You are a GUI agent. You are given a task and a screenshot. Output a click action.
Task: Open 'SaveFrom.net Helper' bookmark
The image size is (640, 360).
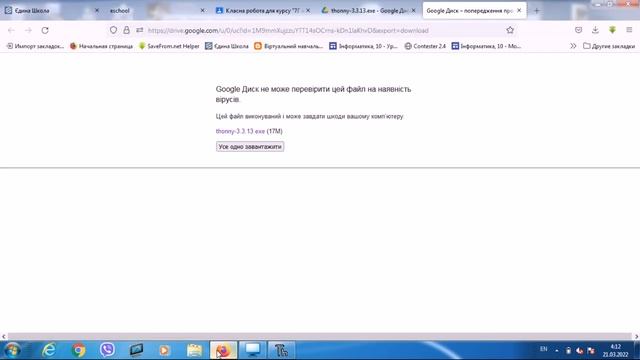click(x=169, y=46)
